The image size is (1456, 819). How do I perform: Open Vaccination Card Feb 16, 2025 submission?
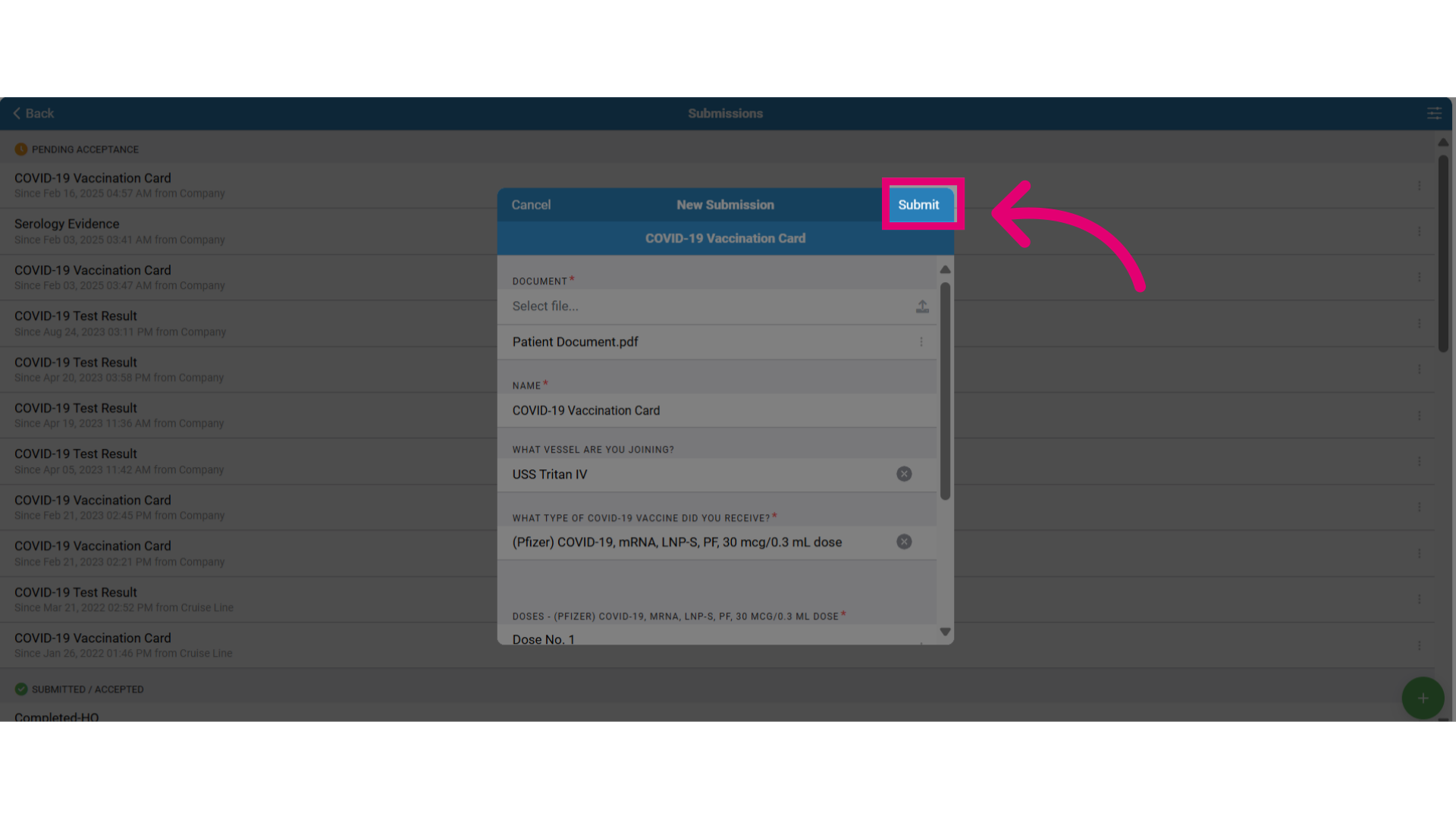point(717,185)
